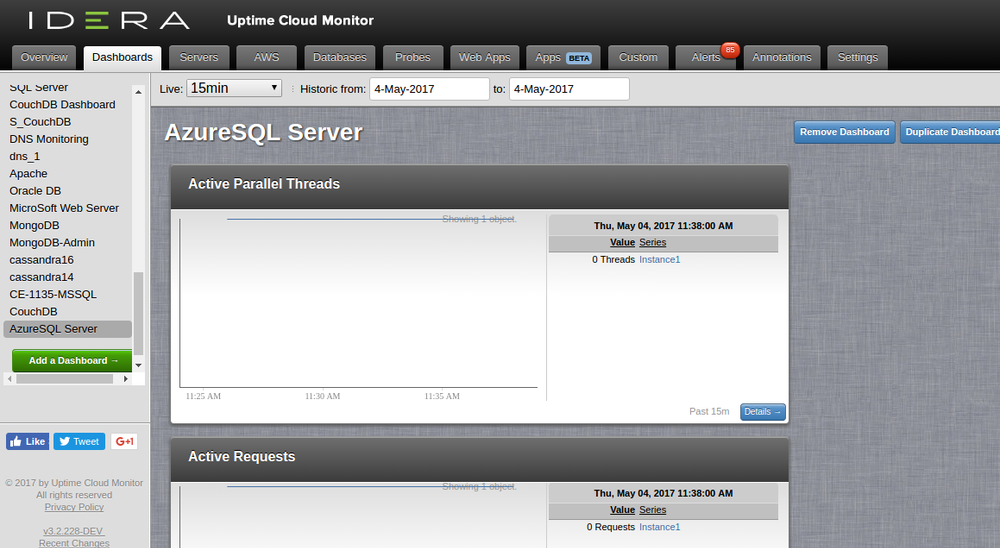Click the Historic from date field
Screen dimensions: 1000x548
[429, 89]
